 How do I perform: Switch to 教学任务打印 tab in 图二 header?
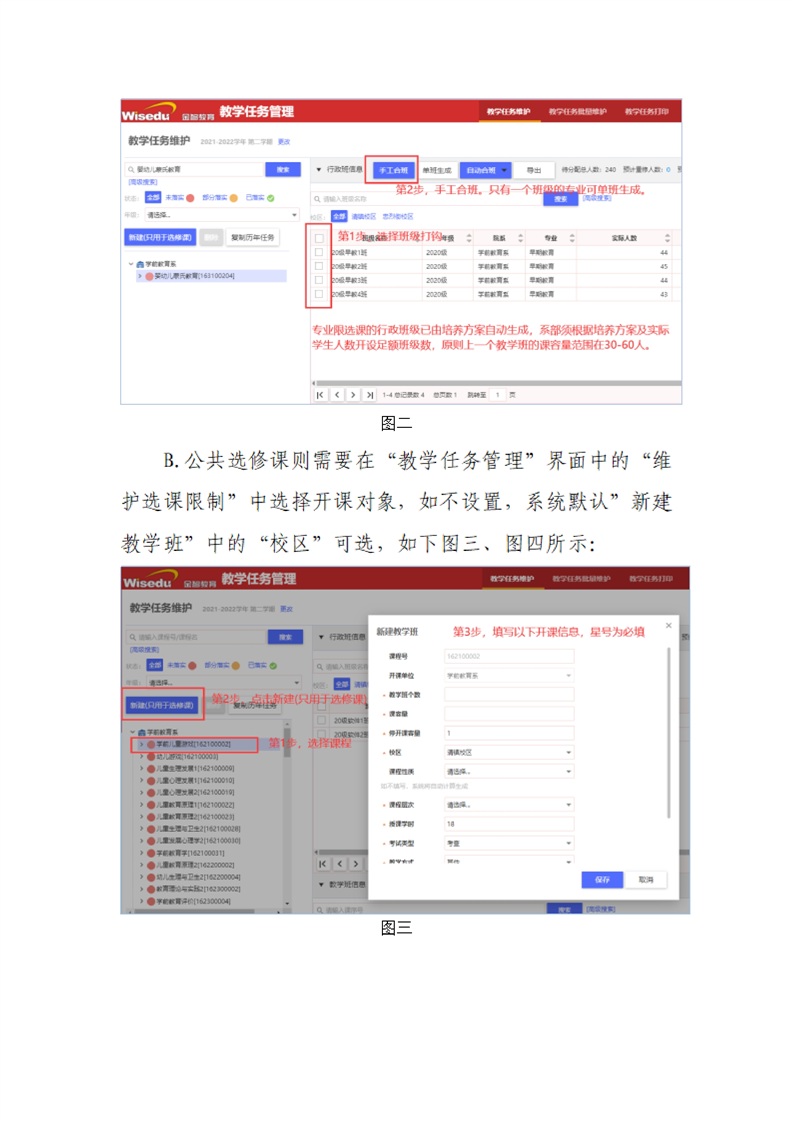tap(647, 111)
